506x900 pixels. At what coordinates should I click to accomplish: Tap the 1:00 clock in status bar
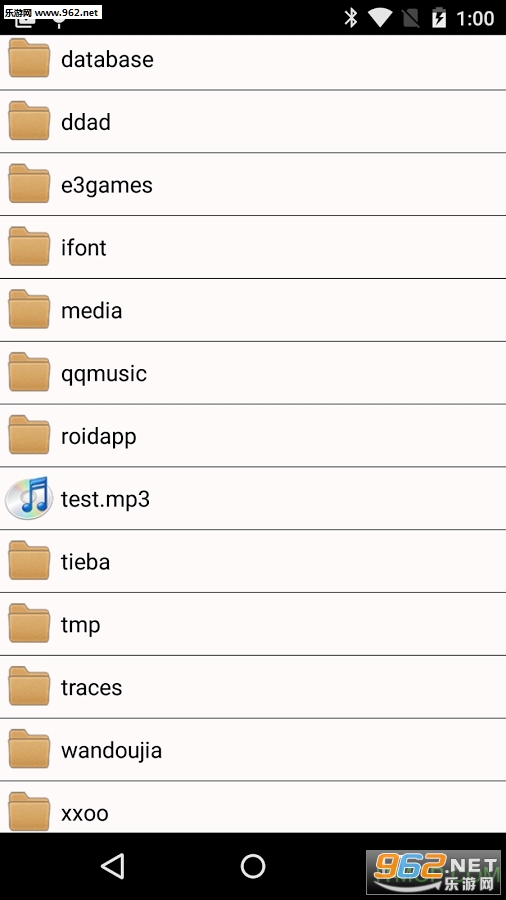tap(475, 18)
